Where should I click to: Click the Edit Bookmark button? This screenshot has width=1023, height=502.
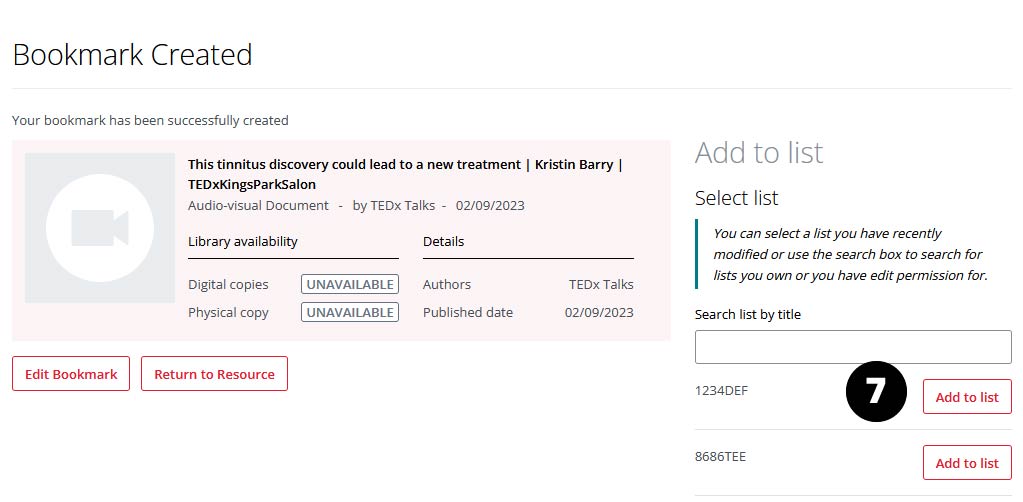(x=71, y=374)
